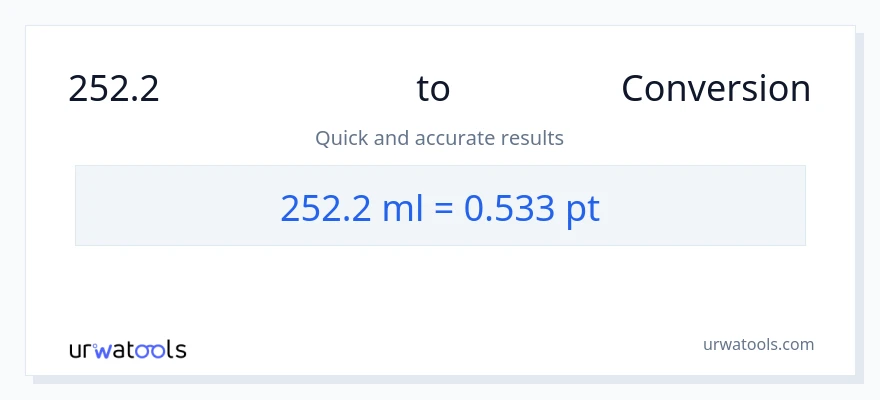Click the equals sign in the result
Screen dimensions: 880x400
(444, 208)
